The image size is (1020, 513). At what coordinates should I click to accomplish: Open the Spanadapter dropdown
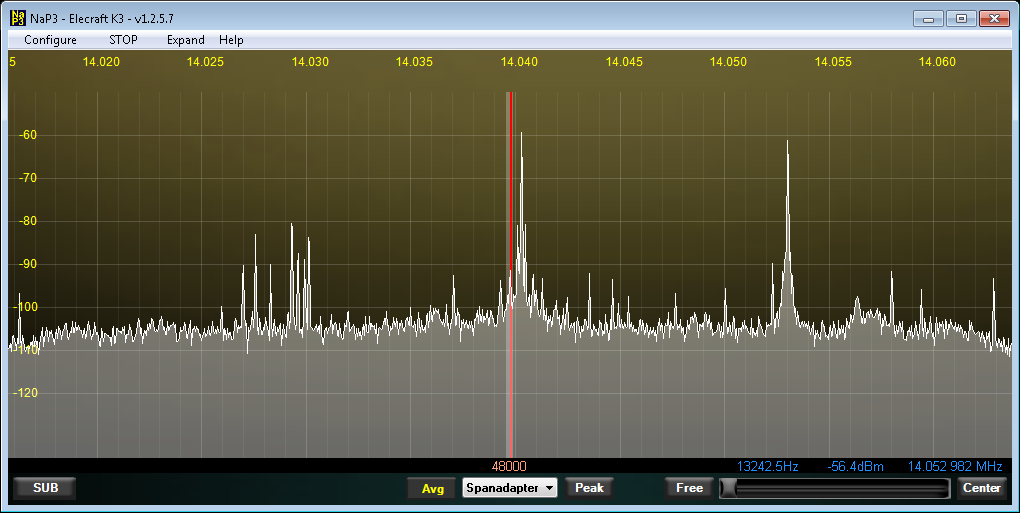coord(510,488)
